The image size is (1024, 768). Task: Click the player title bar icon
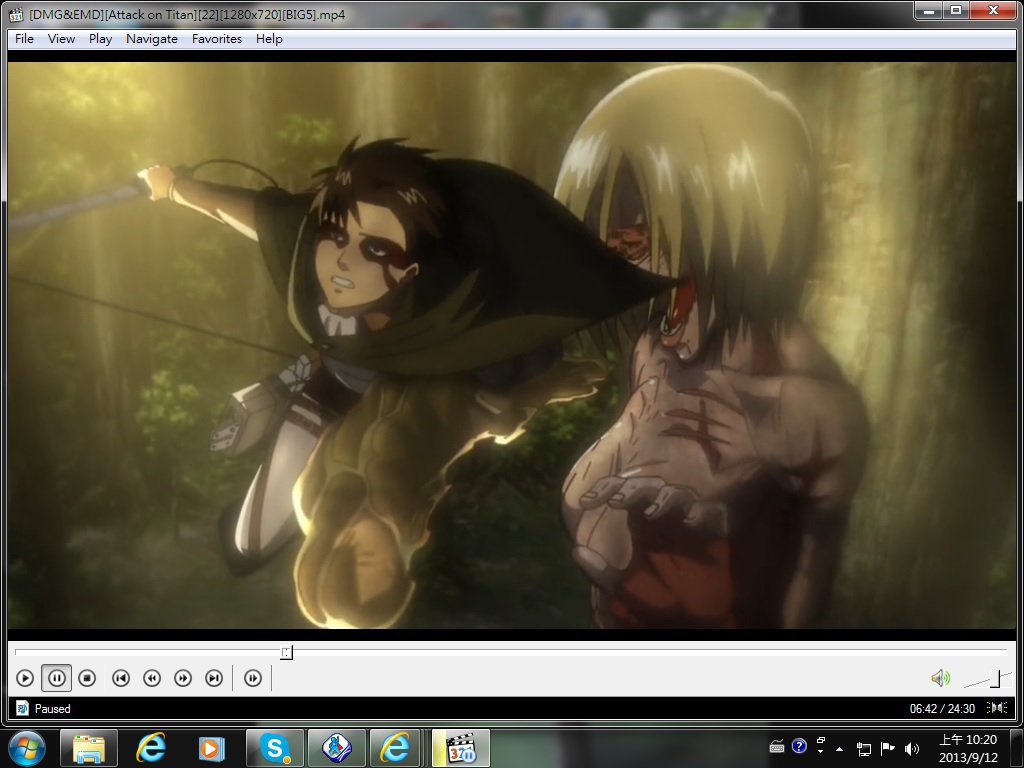[x=16, y=14]
